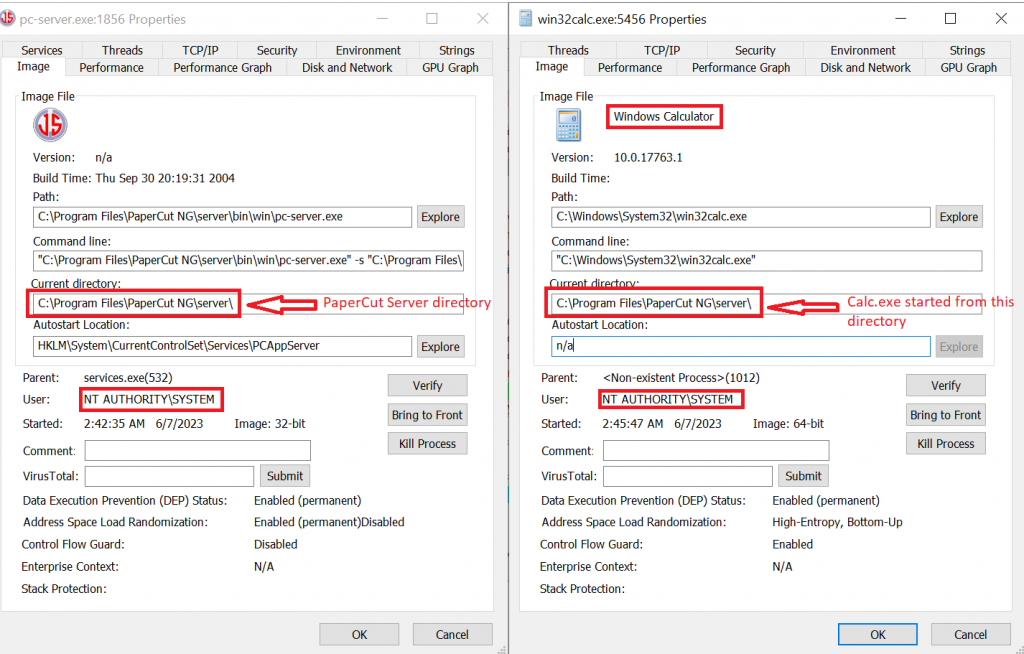This screenshot has height=654, width=1024.
Task: Submit pc-server.exe to VirusTotal
Action: pyautogui.click(x=285, y=476)
